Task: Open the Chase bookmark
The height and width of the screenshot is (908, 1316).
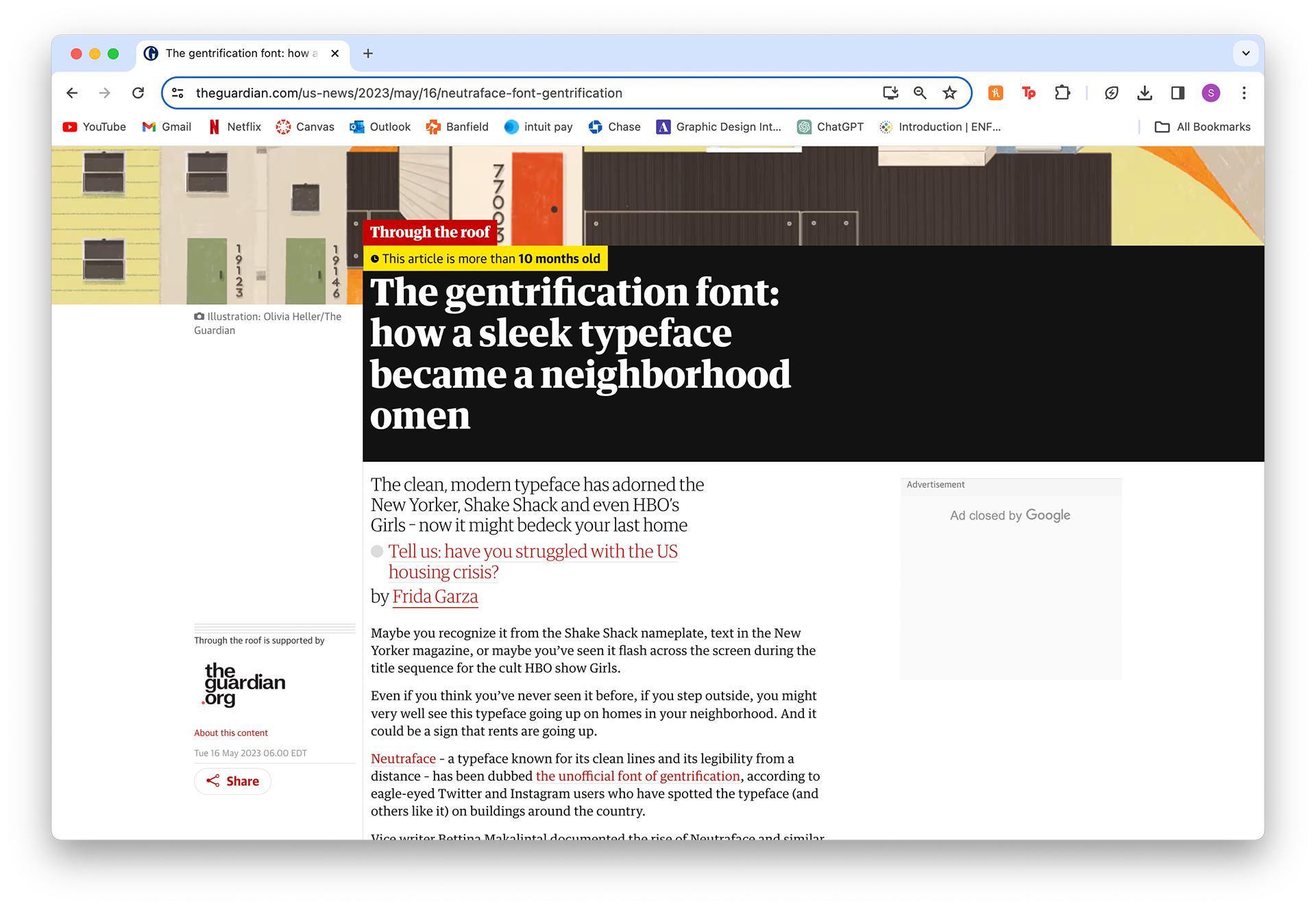Action: click(x=615, y=127)
